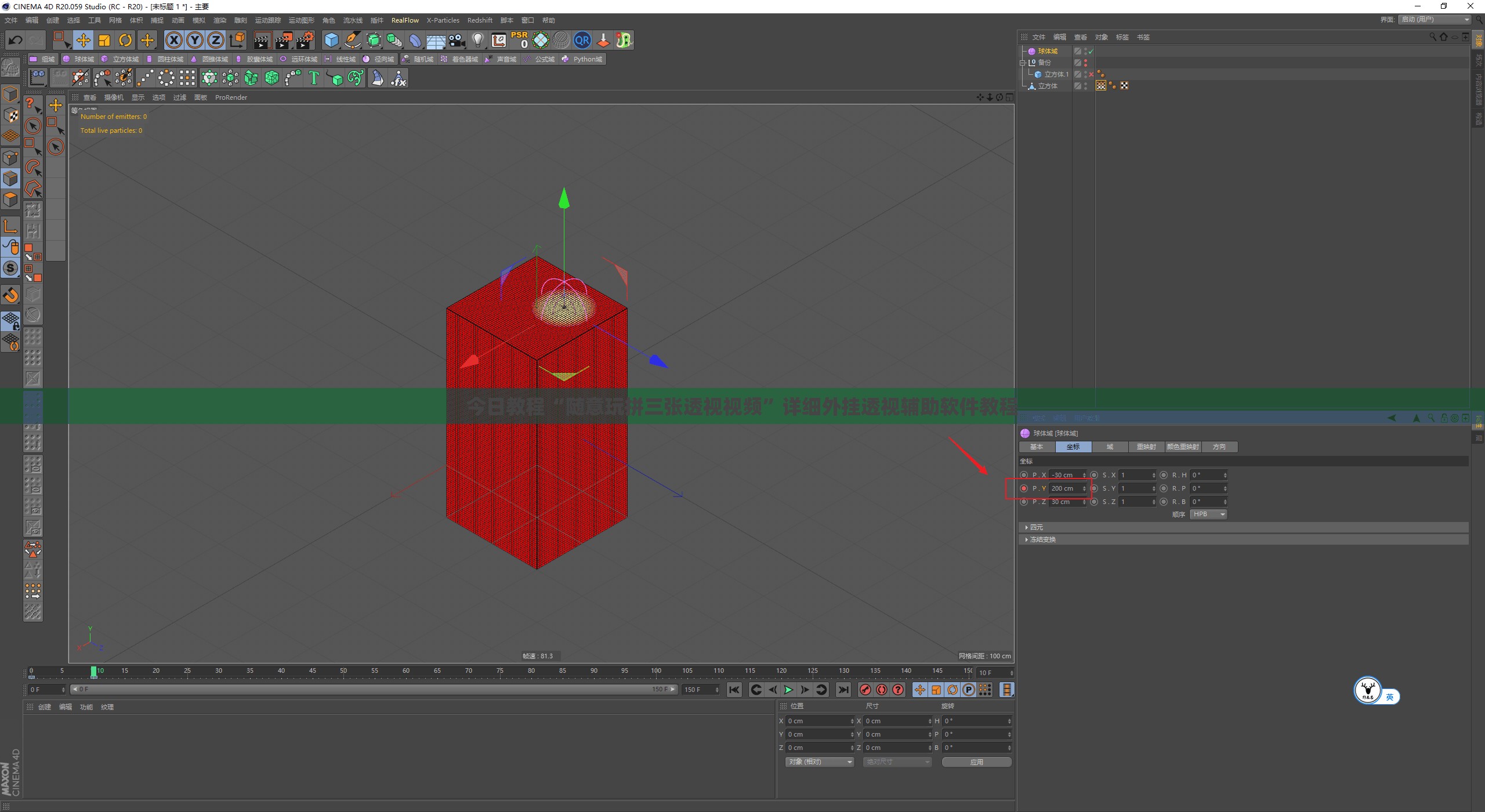This screenshot has width=1485, height=812.
Task: Switch to the 重映射 tab
Action: tap(1146, 447)
